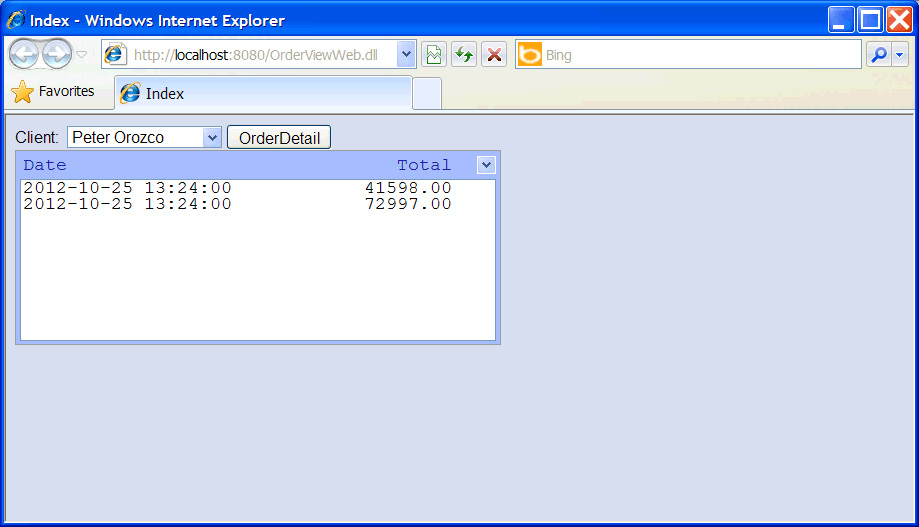
Task: Open a new blank tab
Action: (x=427, y=94)
